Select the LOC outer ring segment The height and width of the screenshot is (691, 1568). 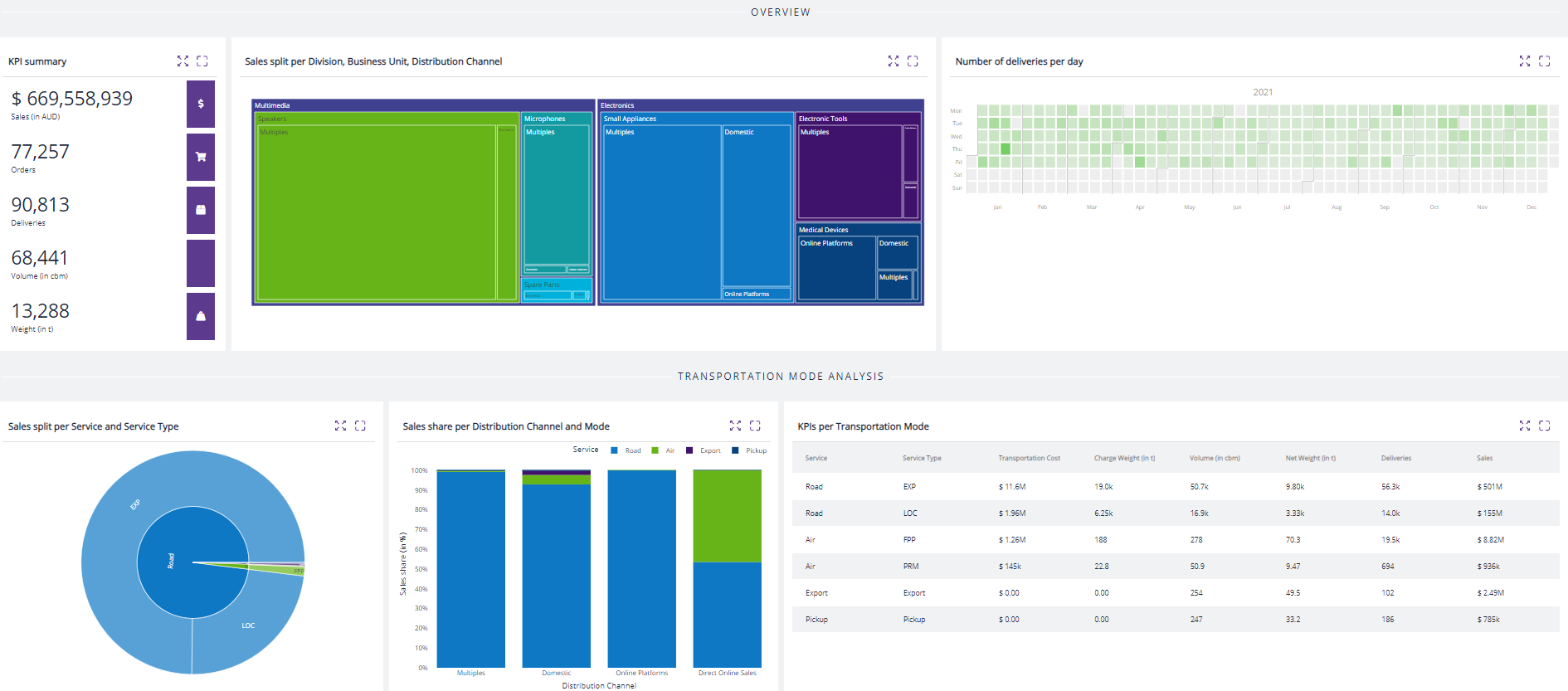(247, 625)
